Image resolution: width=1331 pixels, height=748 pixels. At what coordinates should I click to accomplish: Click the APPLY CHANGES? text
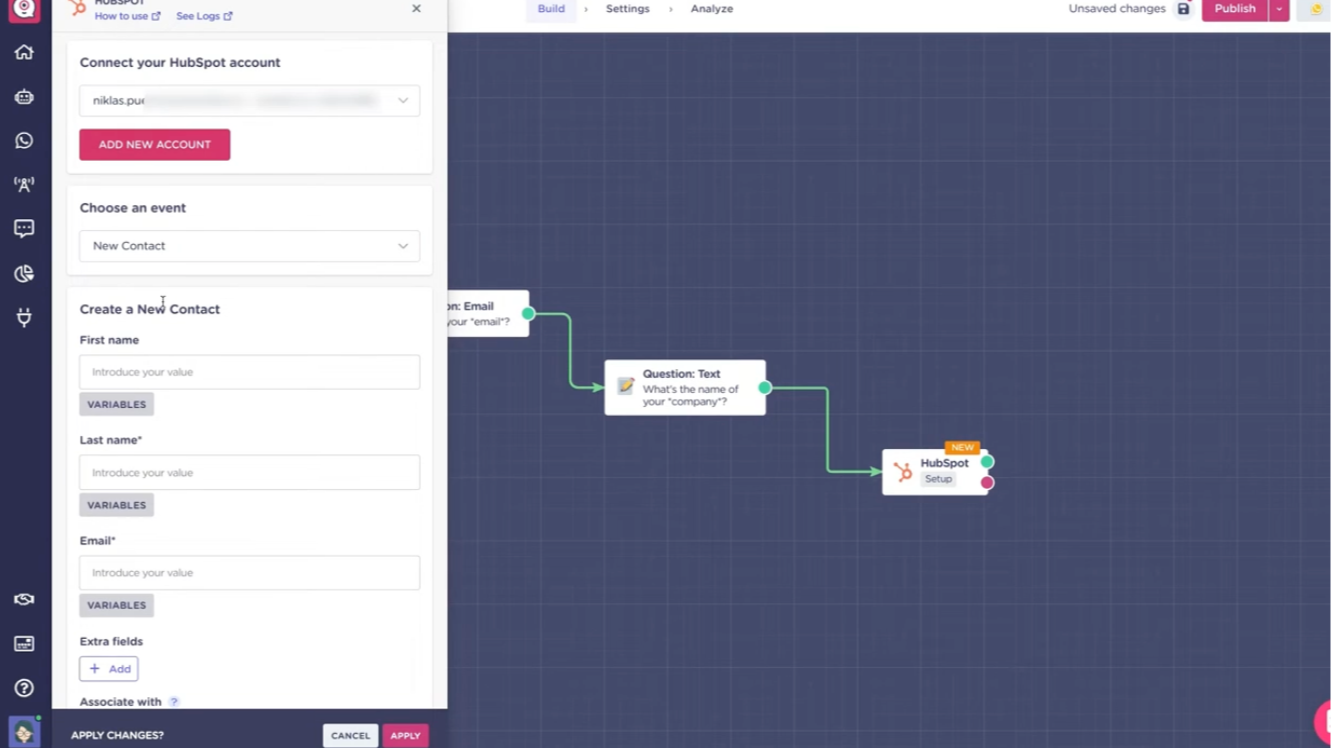(117, 736)
